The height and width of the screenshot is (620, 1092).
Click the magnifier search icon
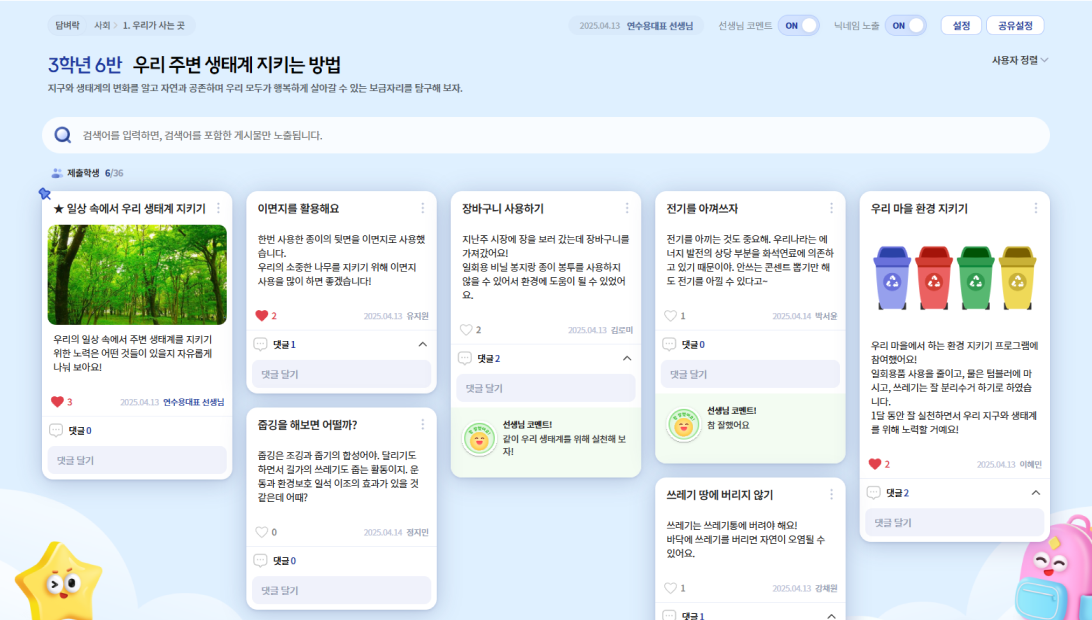point(63,135)
